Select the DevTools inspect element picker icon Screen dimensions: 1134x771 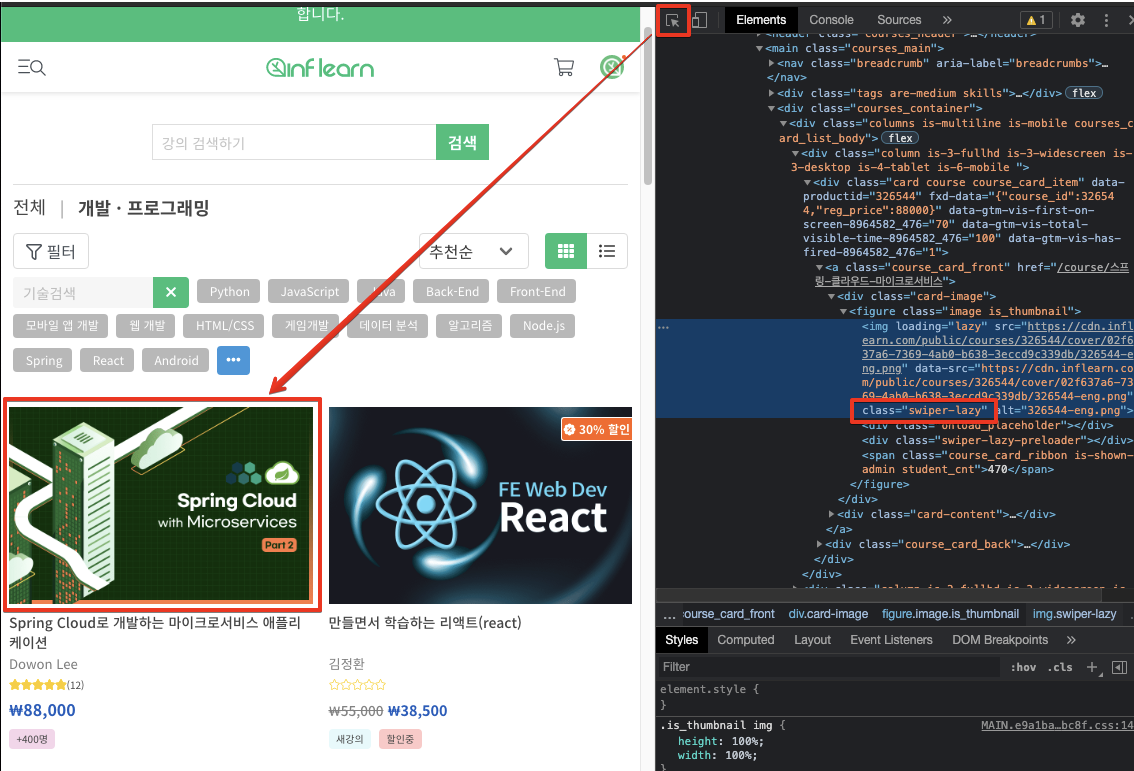[x=673, y=20]
